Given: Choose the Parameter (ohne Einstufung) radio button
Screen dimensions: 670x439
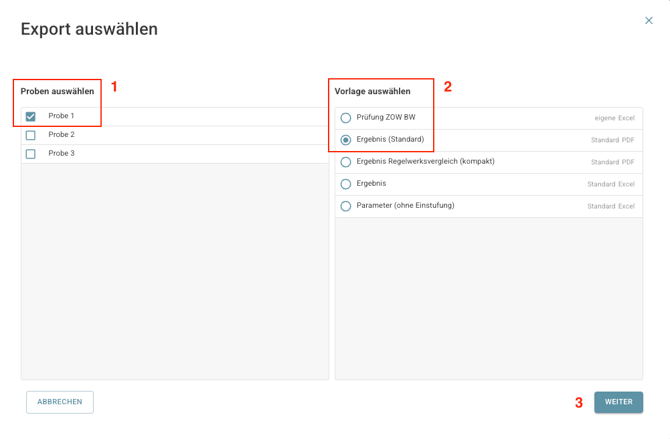Looking at the screenshot, I should point(346,206).
